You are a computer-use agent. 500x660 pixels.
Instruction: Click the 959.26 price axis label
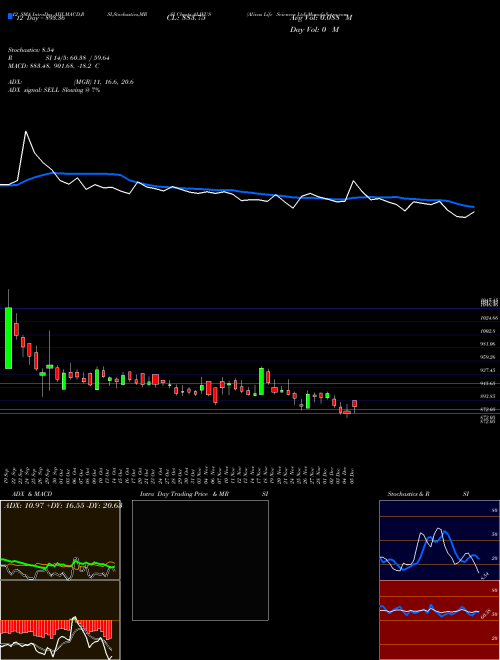[490, 357]
